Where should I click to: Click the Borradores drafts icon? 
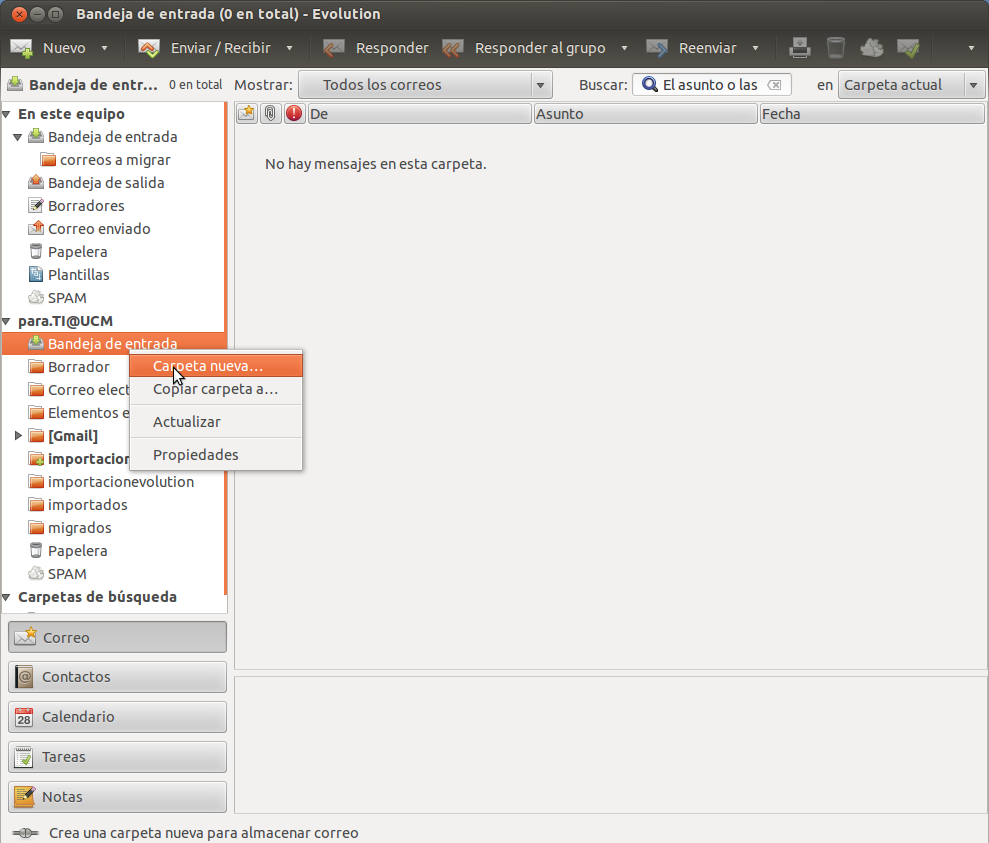point(36,205)
